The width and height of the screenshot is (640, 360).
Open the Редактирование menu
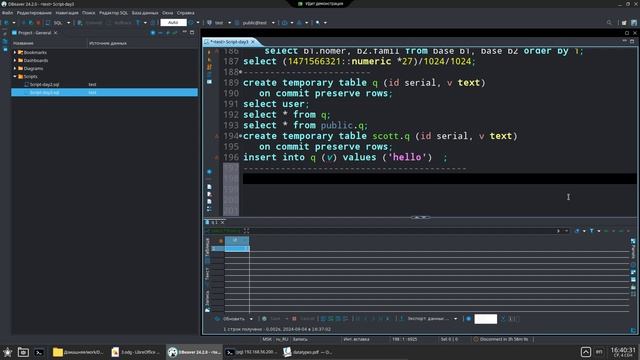click(x=34, y=13)
